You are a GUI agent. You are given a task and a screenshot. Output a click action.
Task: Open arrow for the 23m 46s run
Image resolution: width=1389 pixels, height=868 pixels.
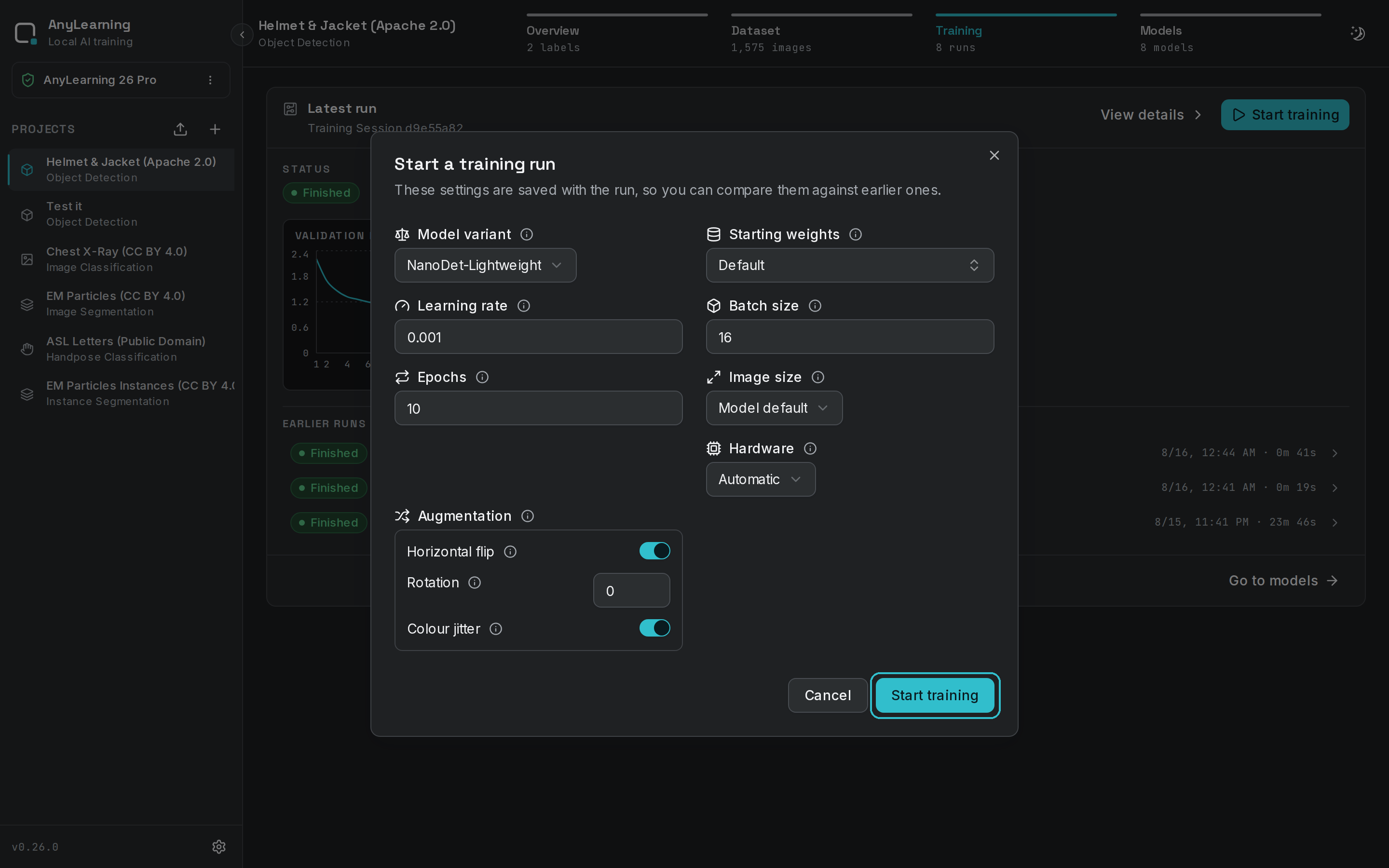point(1335,522)
